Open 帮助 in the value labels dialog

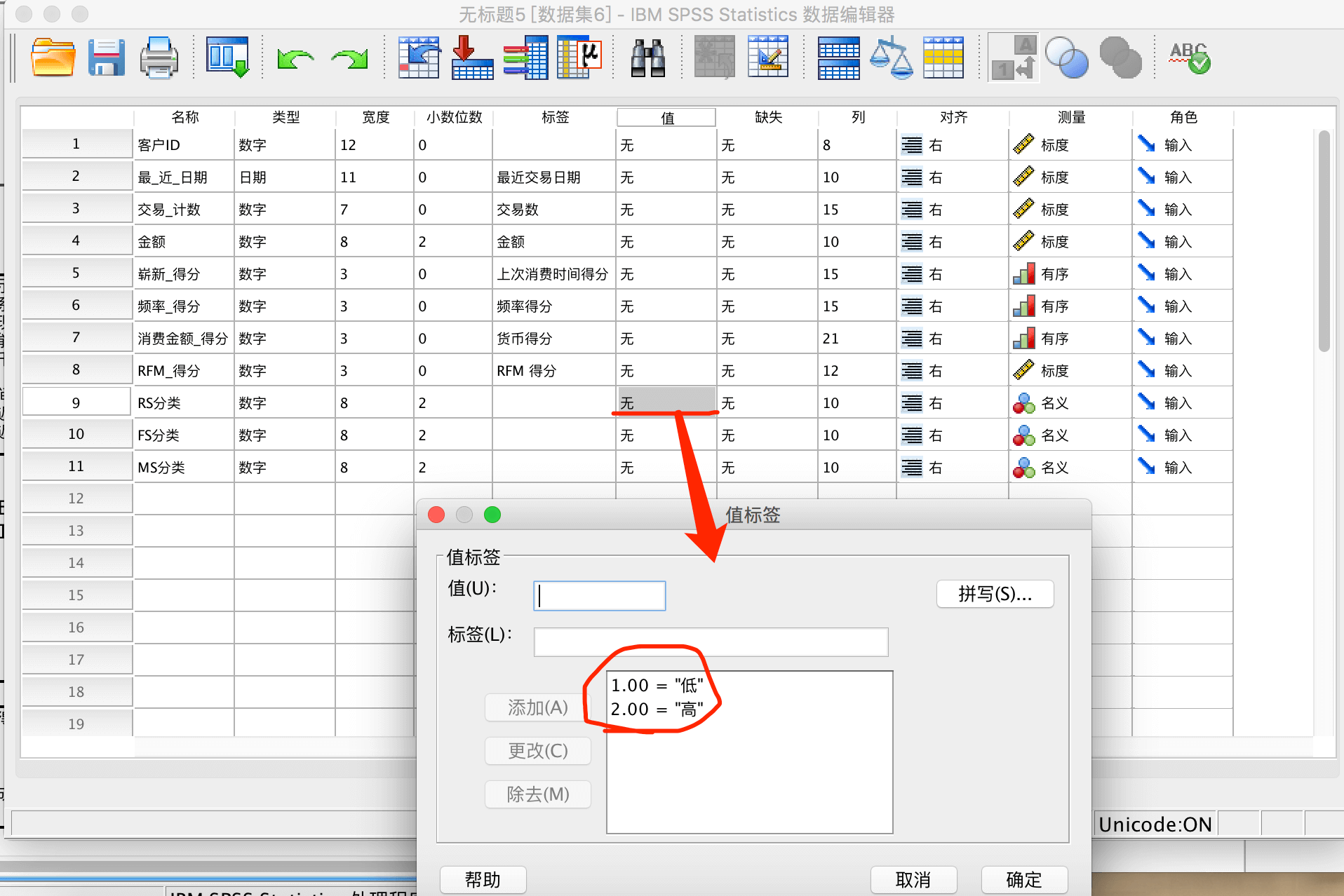(x=483, y=880)
